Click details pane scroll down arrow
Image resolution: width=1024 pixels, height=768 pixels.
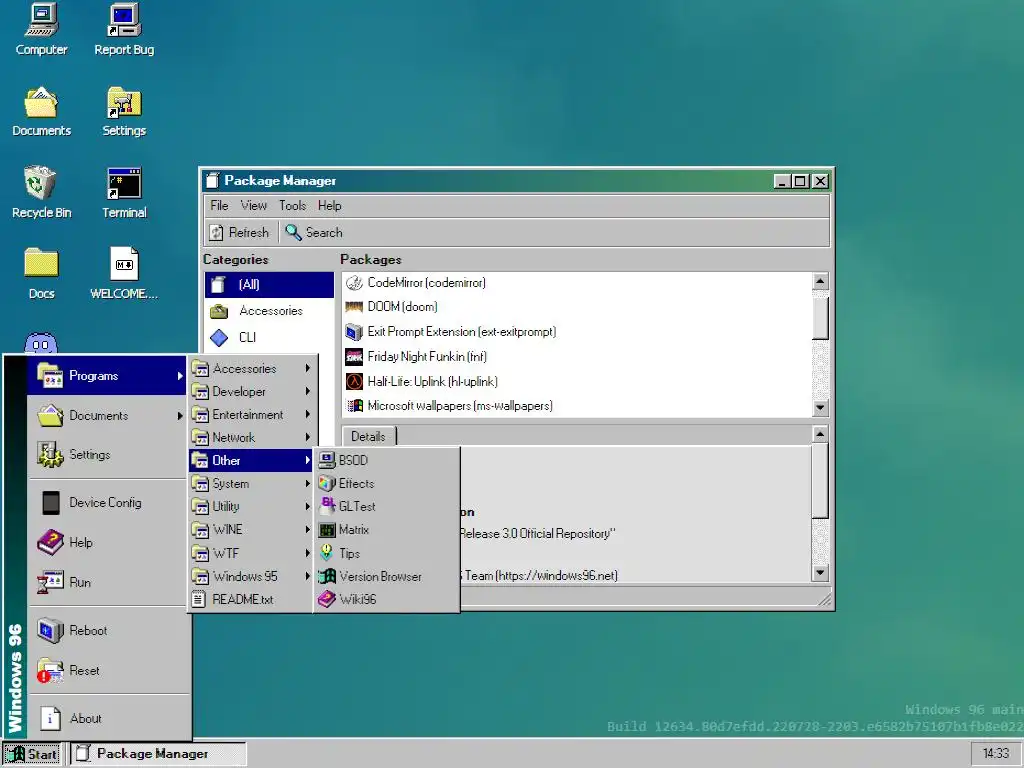(x=820, y=573)
